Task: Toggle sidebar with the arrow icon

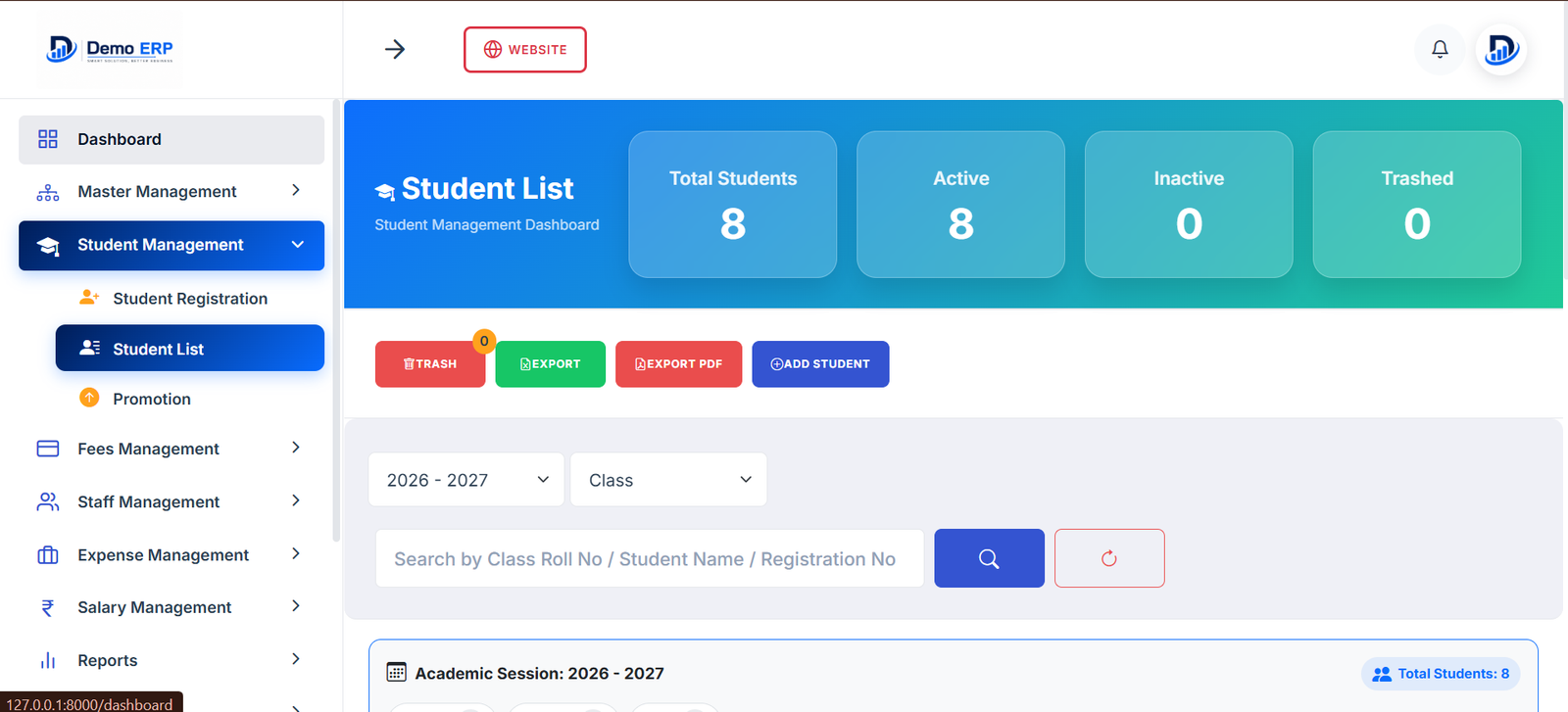Action: tap(395, 49)
